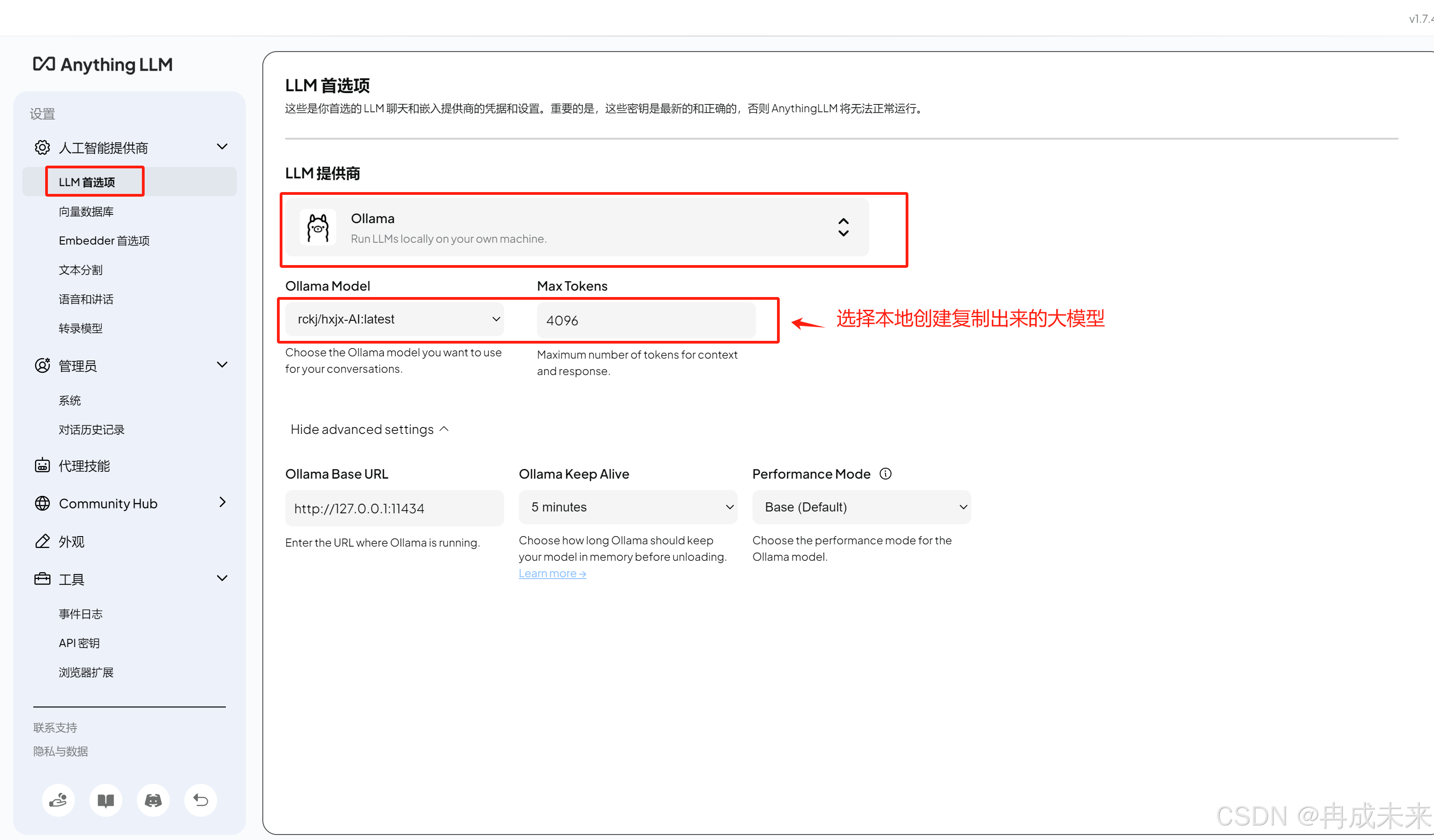Viewport: 1434px width, 840px height.
Task: Expand the Community Hub section
Action: coord(222,502)
